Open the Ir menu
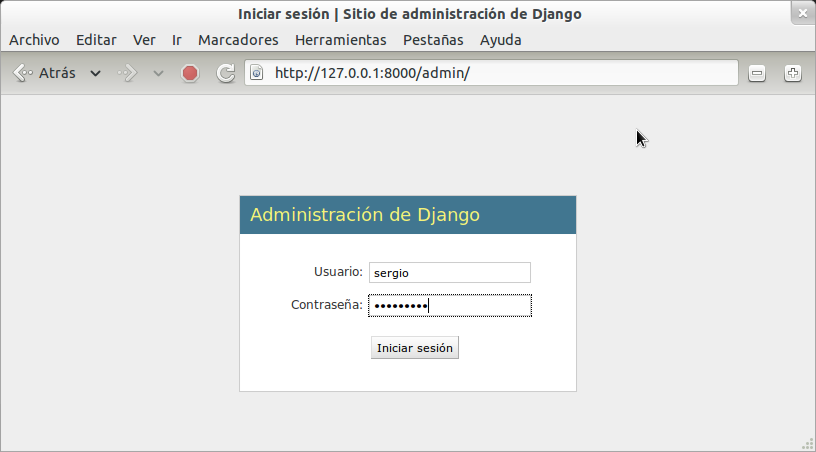The width and height of the screenshot is (816, 452). pyautogui.click(x=177, y=40)
